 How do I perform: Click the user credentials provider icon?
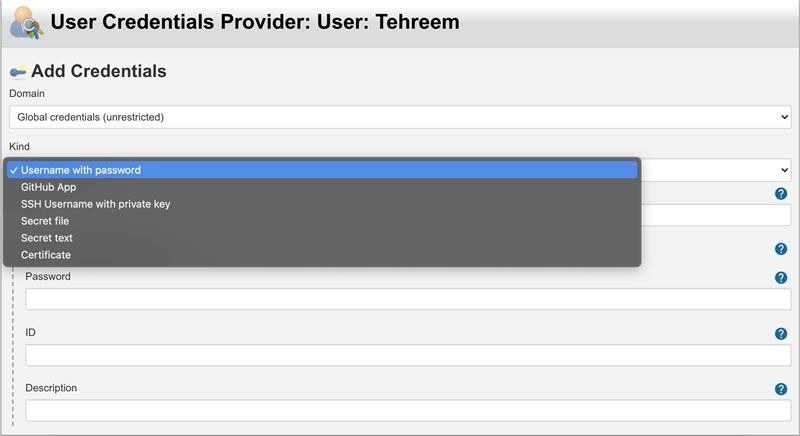tap(24, 23)
